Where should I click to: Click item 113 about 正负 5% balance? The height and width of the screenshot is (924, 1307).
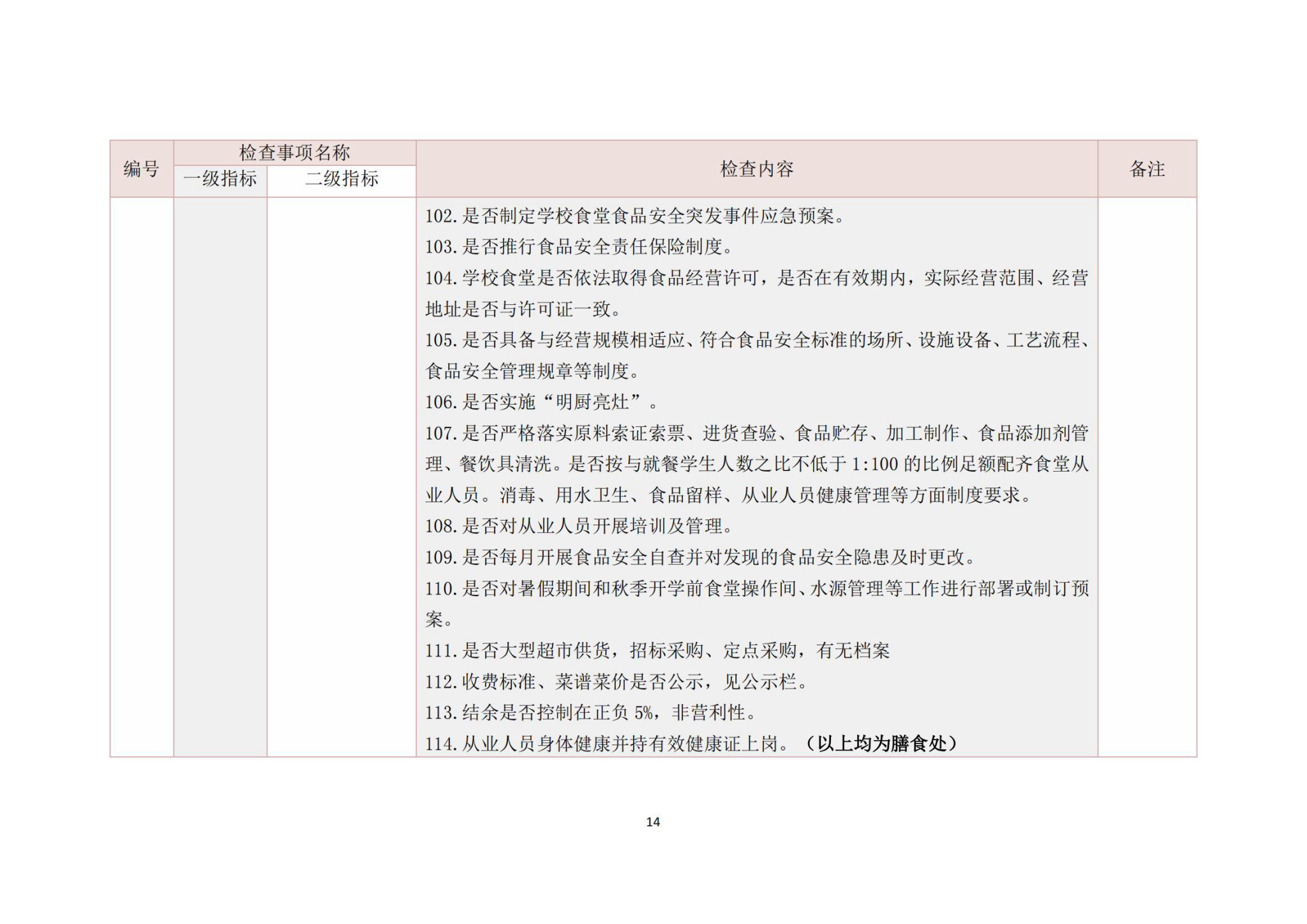592,713
